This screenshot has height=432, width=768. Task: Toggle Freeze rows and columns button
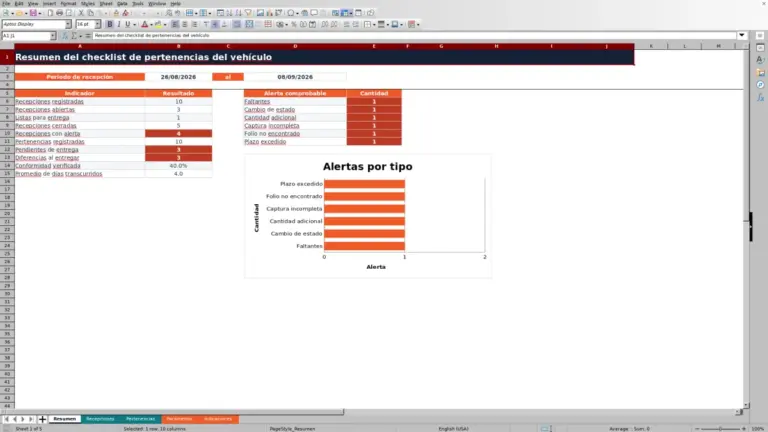345,13
